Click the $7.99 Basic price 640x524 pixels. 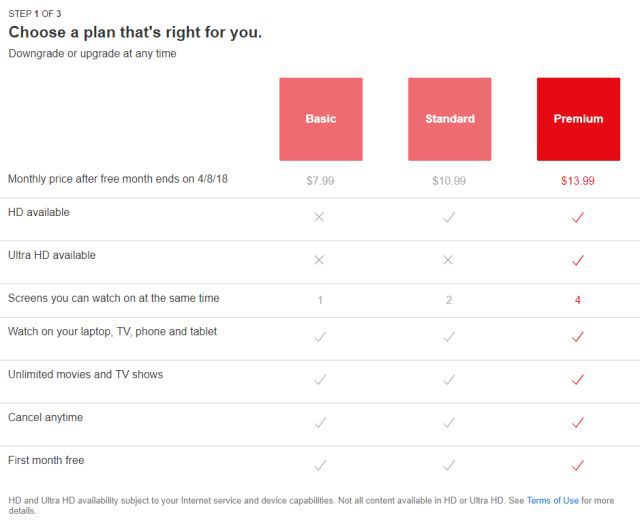(320, 181)
